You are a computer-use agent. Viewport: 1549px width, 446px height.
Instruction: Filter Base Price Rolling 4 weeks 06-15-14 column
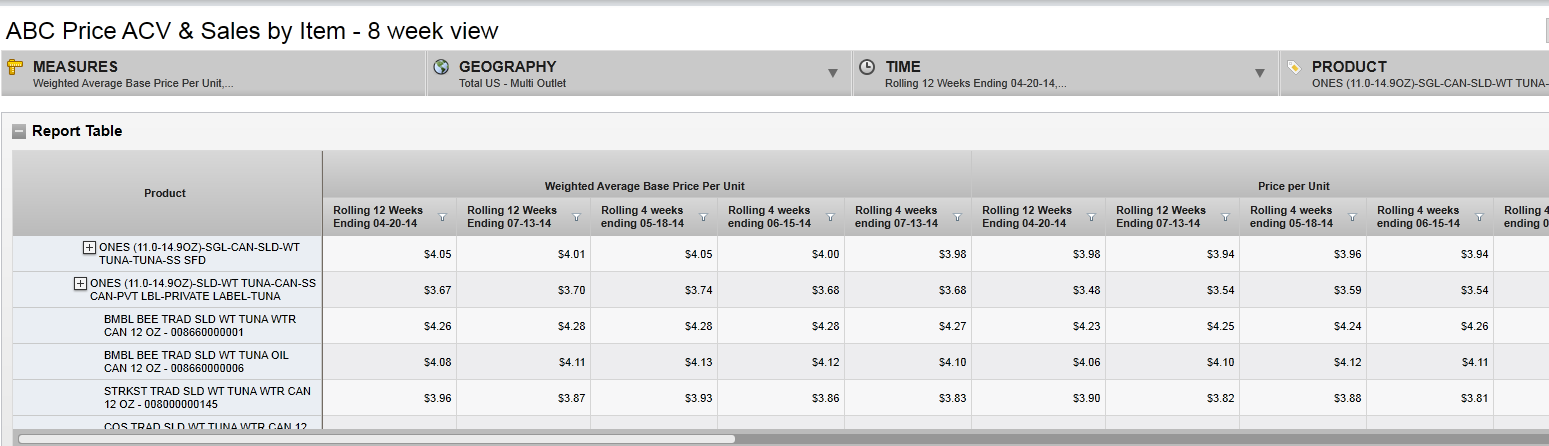[830, 217]
